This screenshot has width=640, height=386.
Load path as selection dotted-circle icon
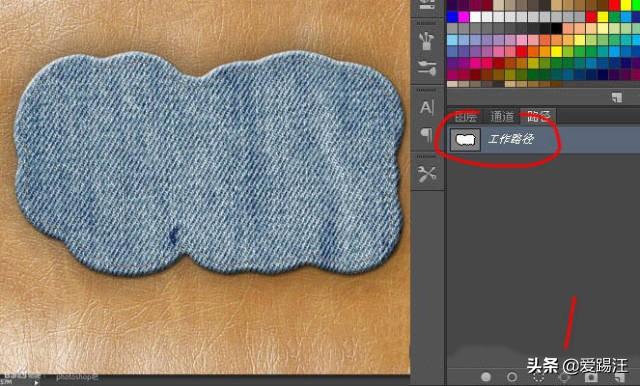click(539, 377)
